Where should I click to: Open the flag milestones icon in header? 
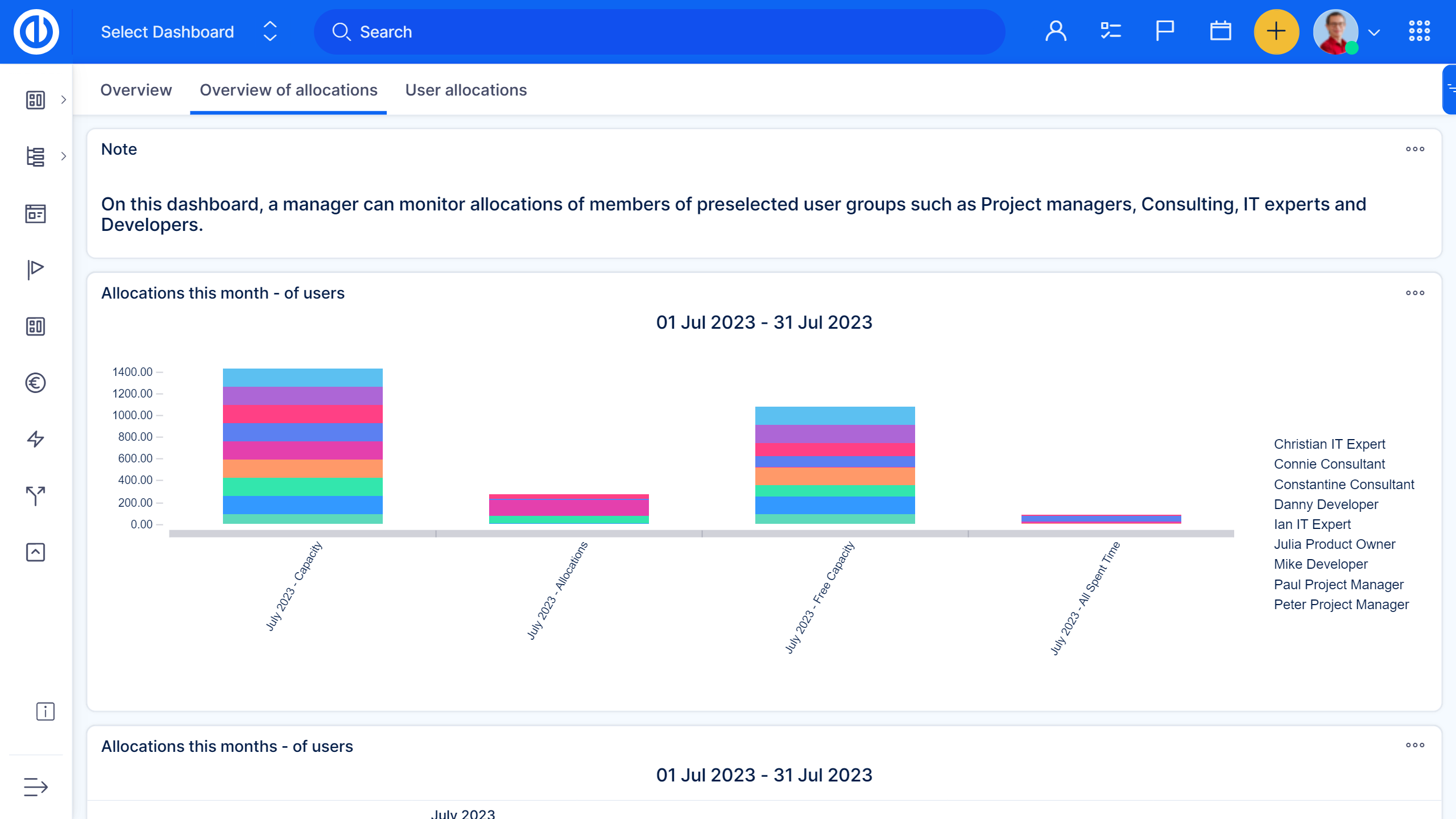pos(1164,31)
